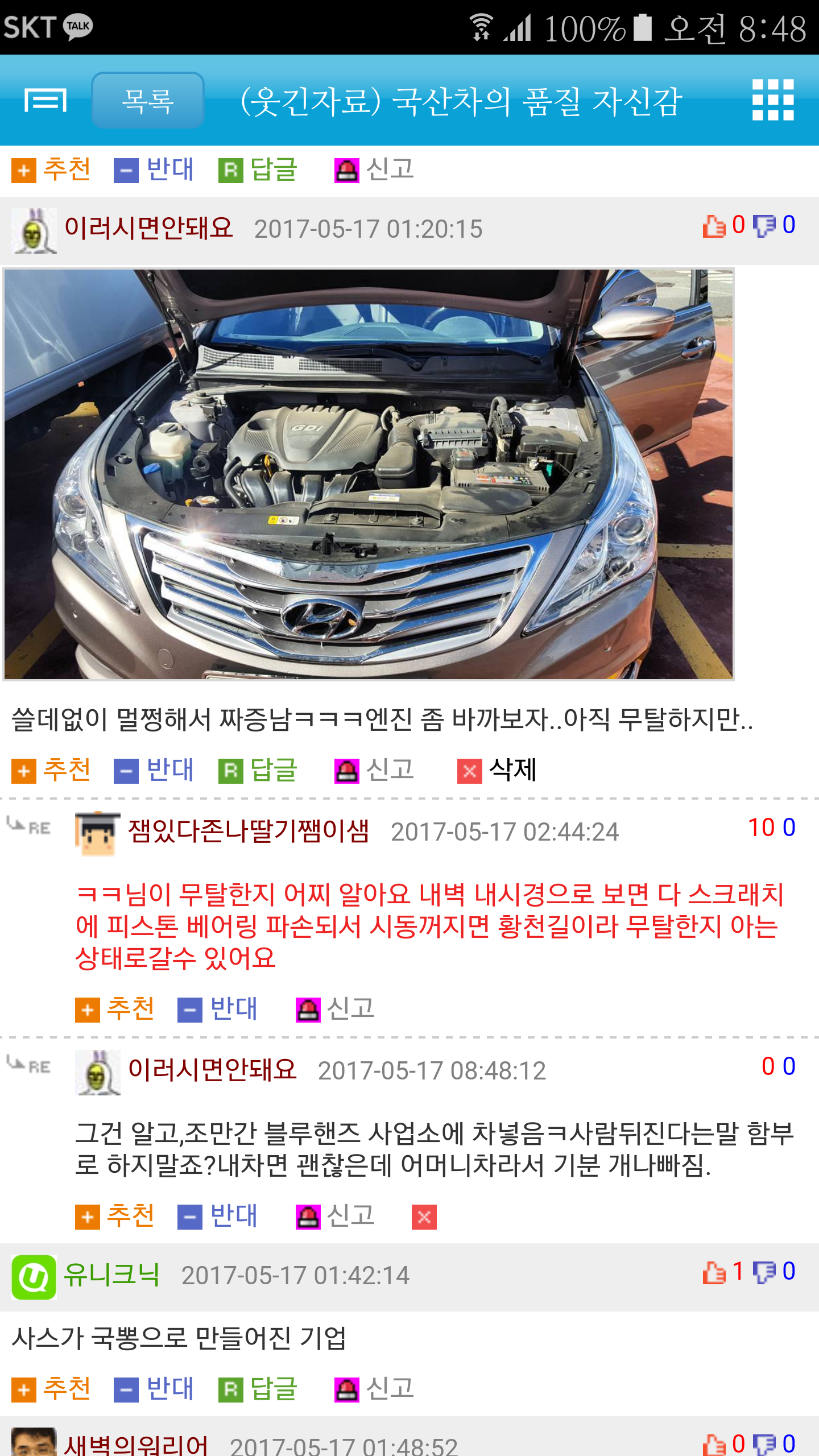Open the Hyundai engine photo thumbnail
This screenshot has height=1456, width=819.
(x=369, y=474)
